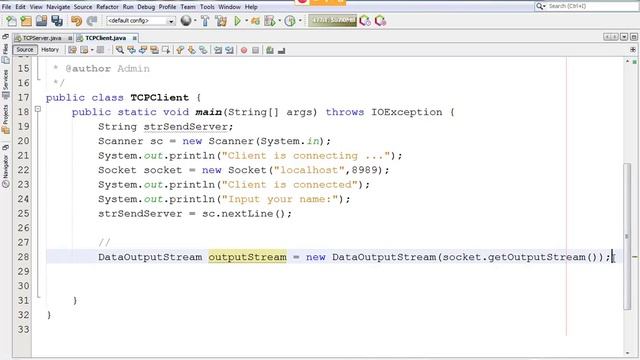Open the Run menu
Image resolution: width=640 pixels, height=360 pixels.
point(128,7)
